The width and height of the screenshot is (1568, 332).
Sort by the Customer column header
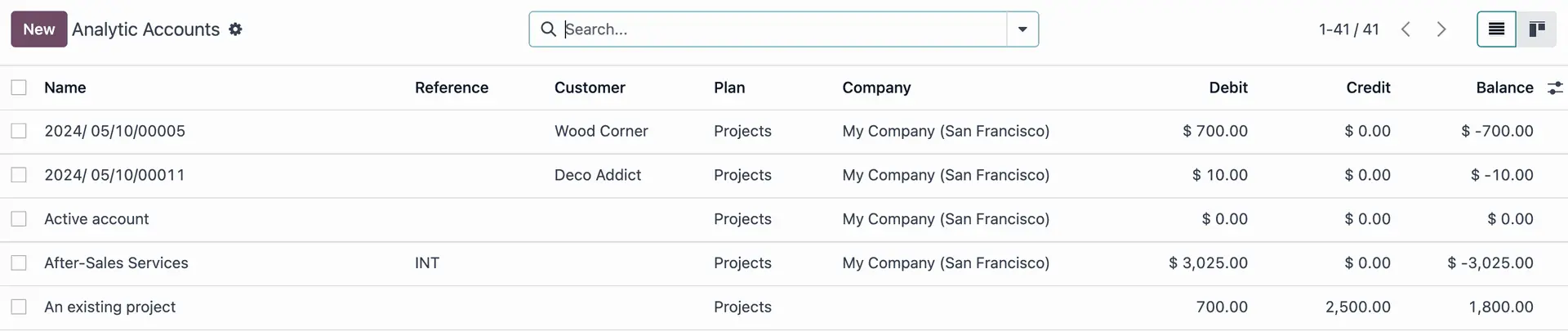coord(590,87)
